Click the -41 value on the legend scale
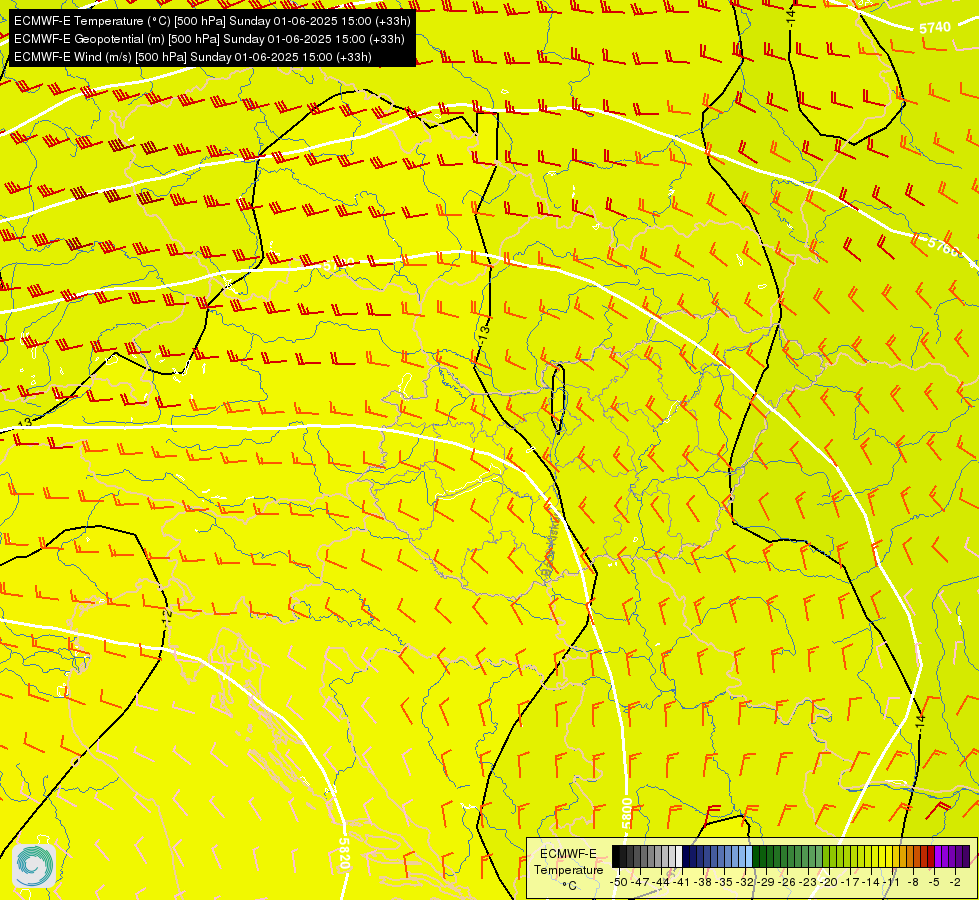The width and height of the screenshot is (979, 900). click(x=682, y=883)
